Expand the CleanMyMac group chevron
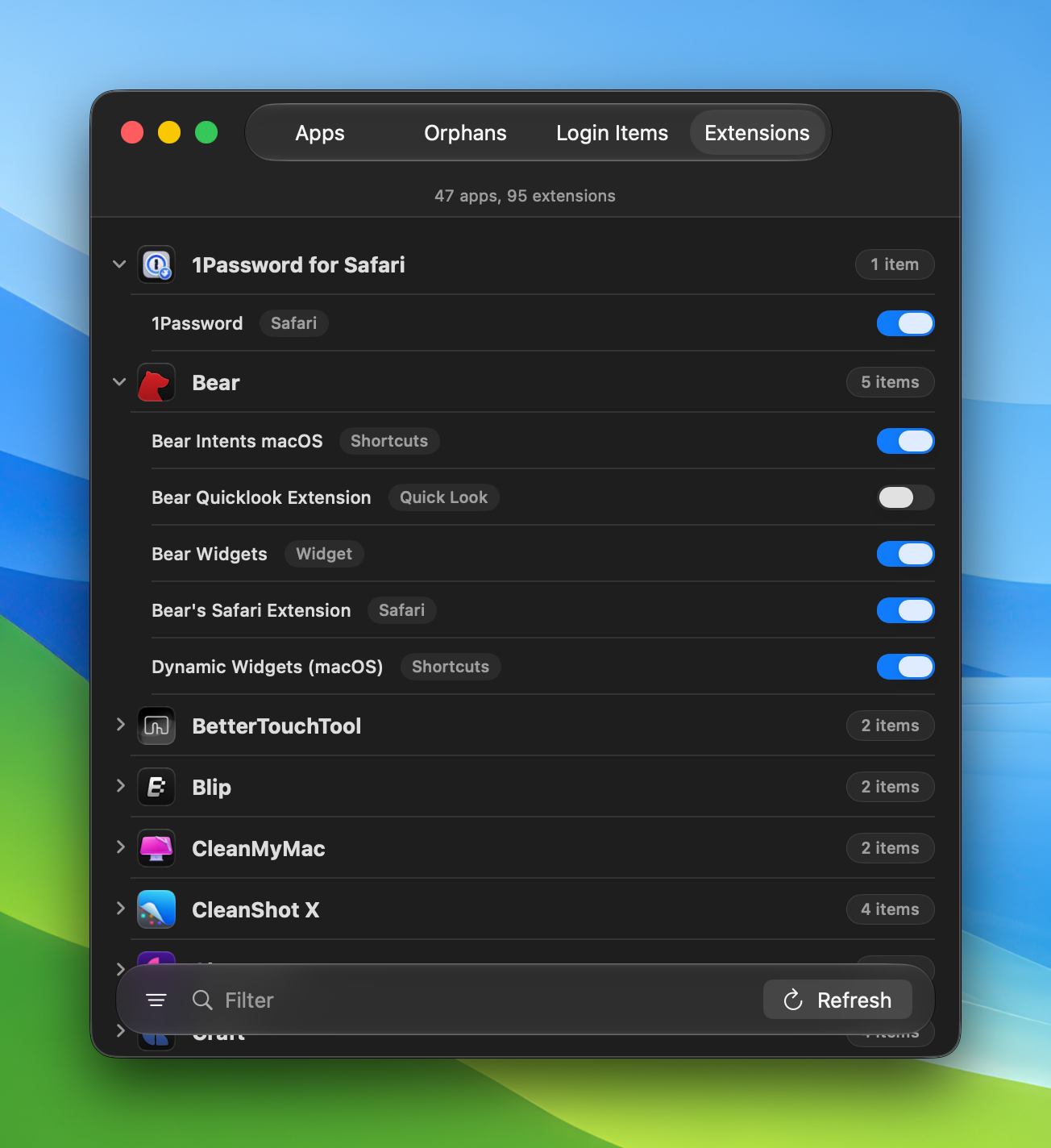 pyautogui.click(x=120, y=847)
